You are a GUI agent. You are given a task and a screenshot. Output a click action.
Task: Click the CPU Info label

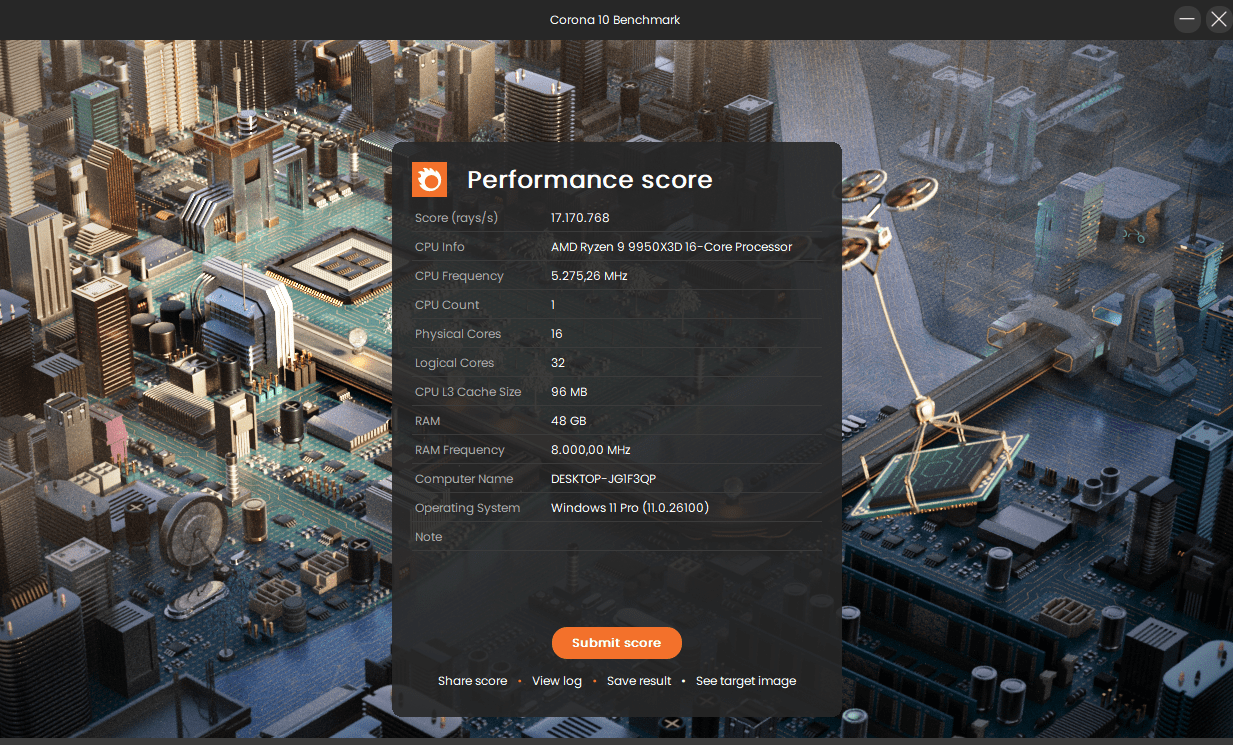(440, 247)
